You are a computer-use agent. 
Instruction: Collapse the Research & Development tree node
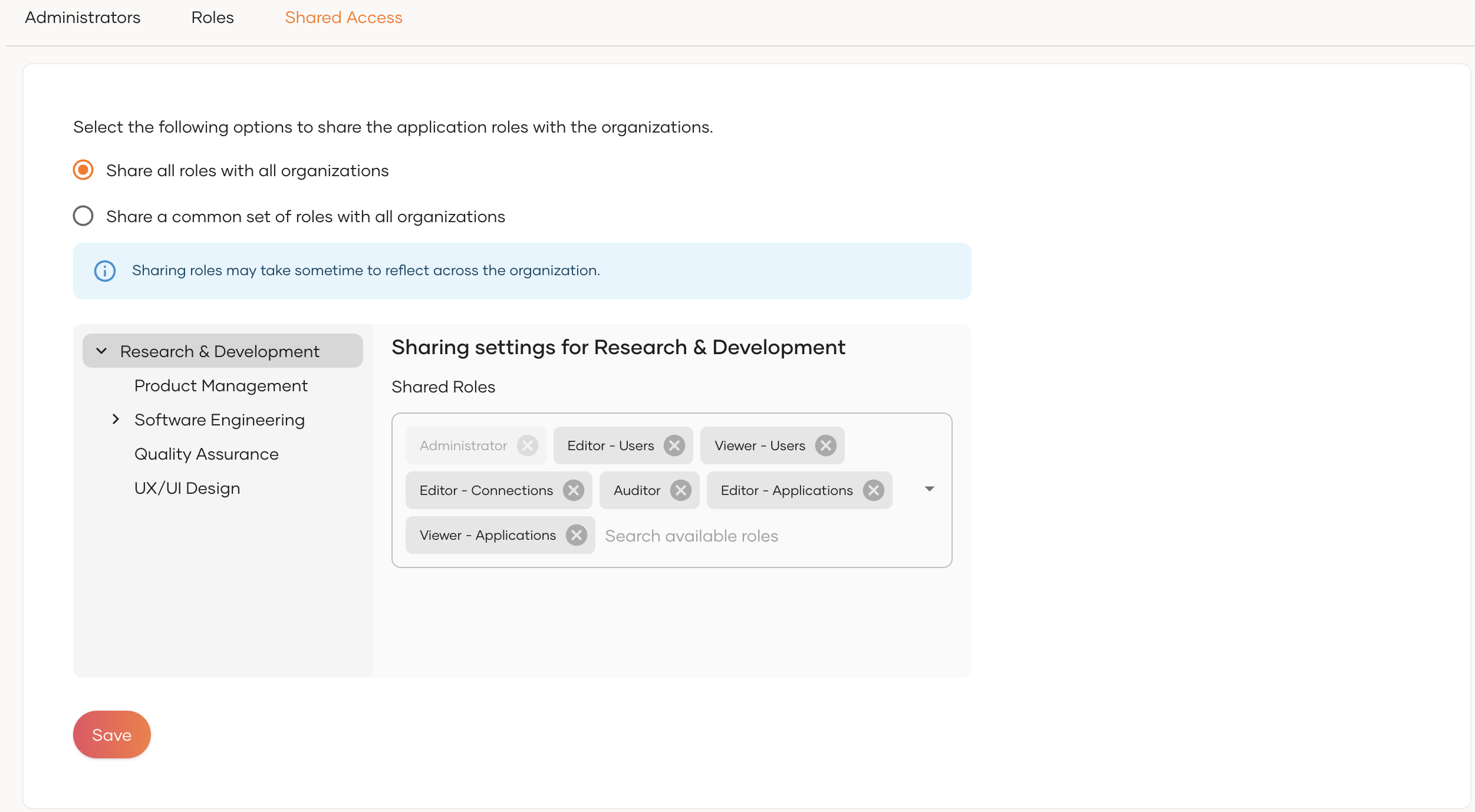101,351
